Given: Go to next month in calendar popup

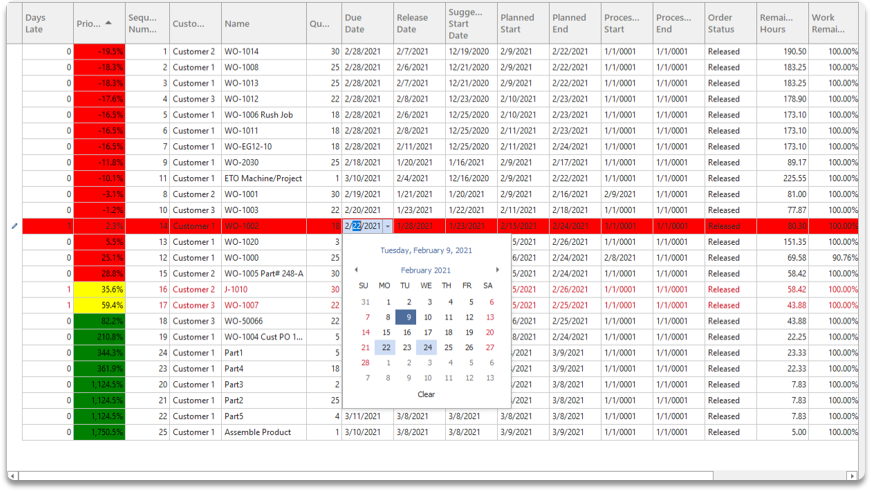Looking at the screenshot, I should pyautogui.click(x=497, y=271).
